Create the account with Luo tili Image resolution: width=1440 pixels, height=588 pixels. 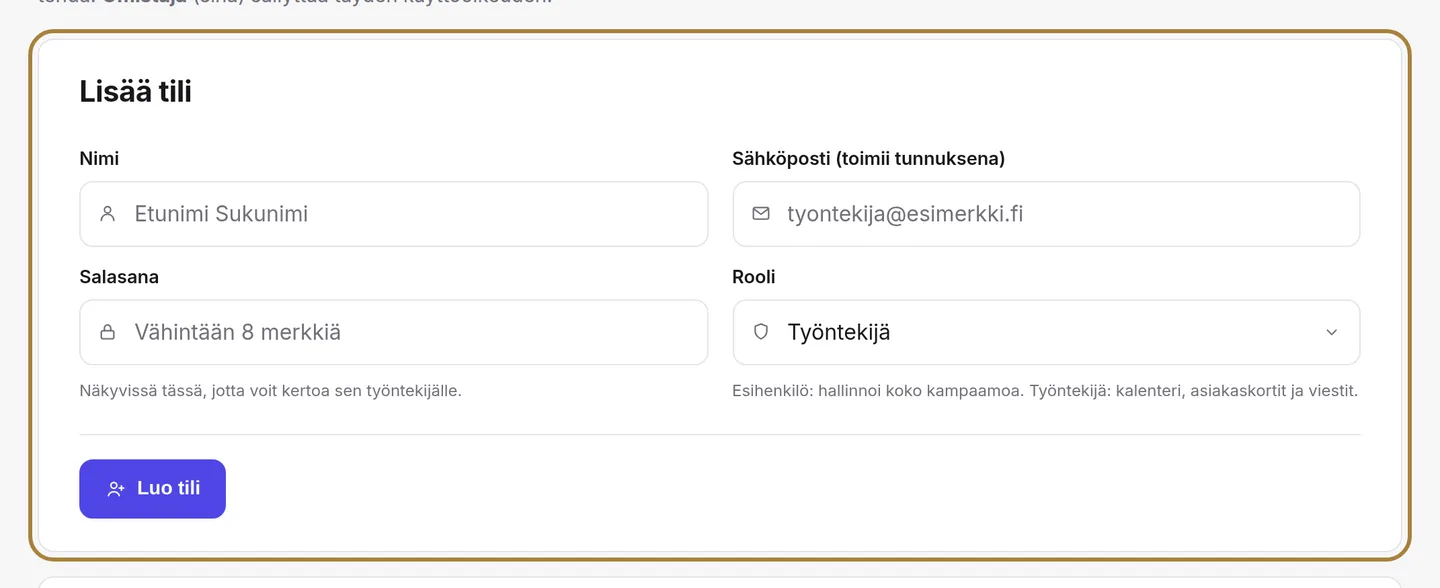pyautogui.click(x=152, y=489)
